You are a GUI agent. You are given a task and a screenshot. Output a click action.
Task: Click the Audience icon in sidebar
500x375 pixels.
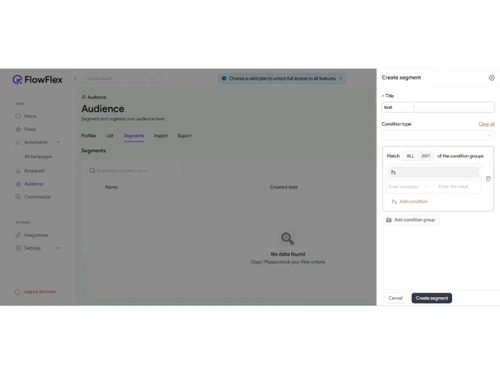[18, 184]
